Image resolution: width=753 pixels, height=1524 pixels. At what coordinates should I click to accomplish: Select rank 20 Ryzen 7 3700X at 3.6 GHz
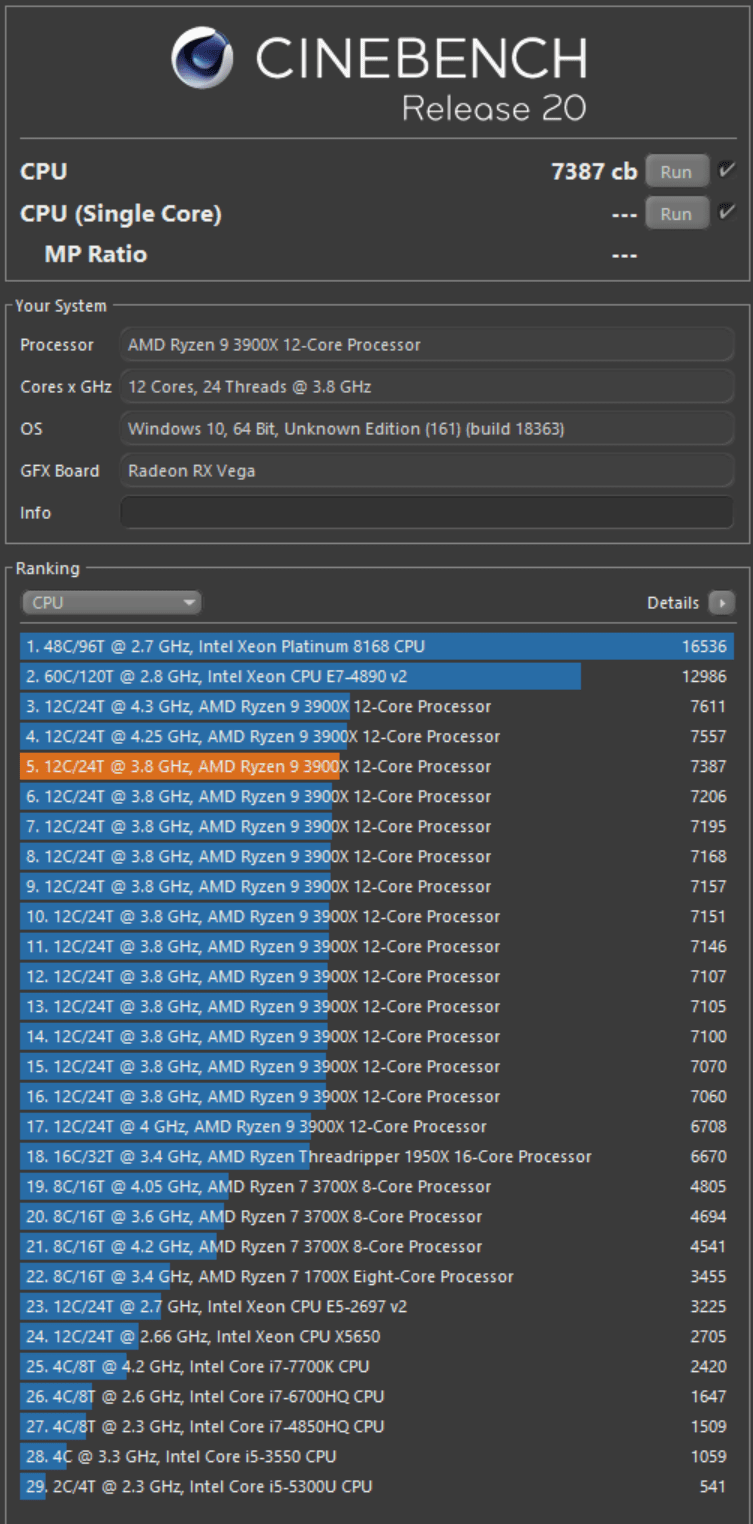click(x=377, y=1216)
